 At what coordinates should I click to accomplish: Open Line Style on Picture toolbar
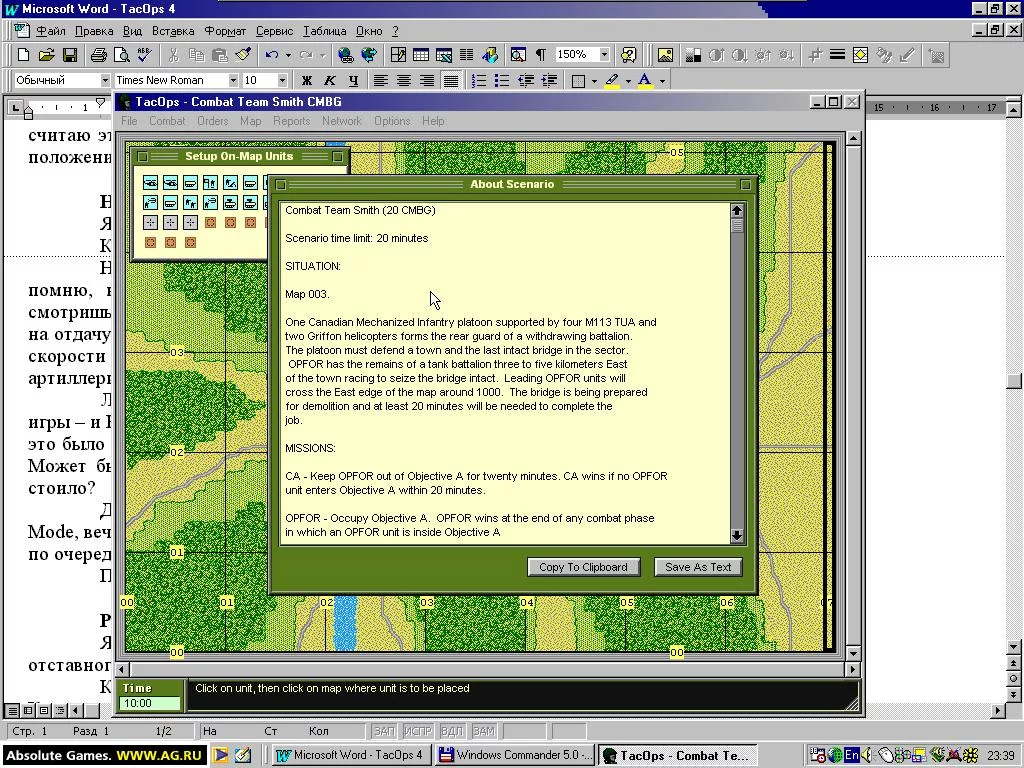point(837,55)
